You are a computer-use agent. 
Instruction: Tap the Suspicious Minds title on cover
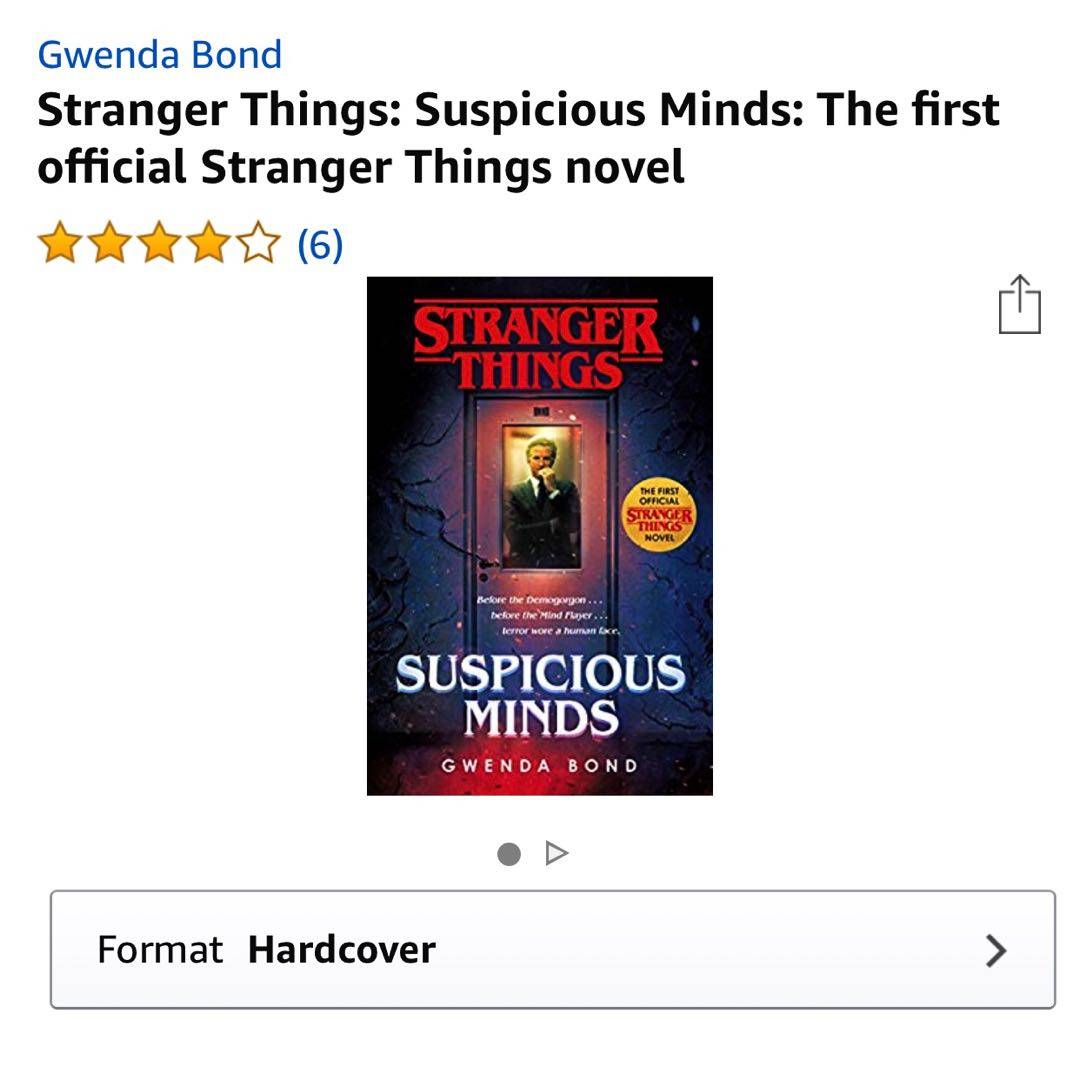point(541,695)
